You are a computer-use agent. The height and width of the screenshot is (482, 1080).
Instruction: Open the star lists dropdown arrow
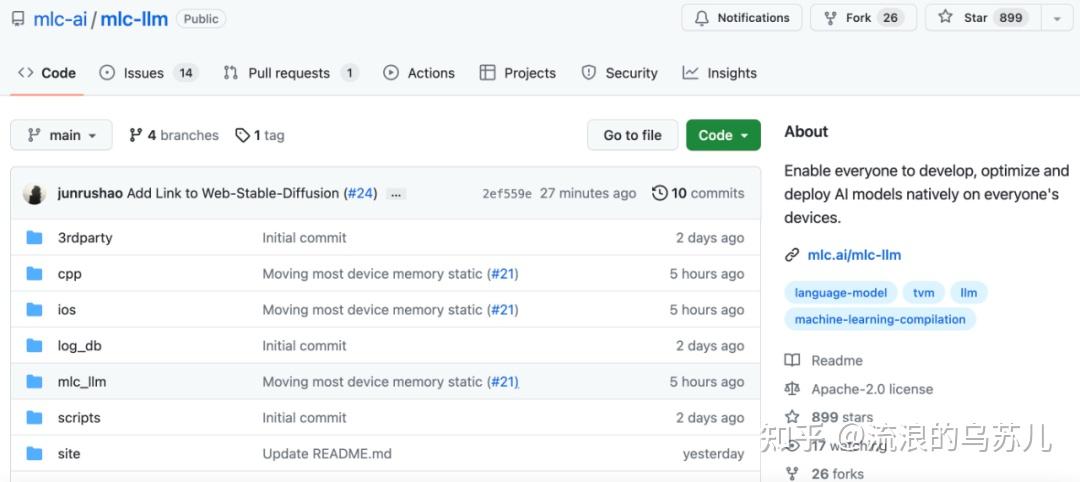point(1057,18)
